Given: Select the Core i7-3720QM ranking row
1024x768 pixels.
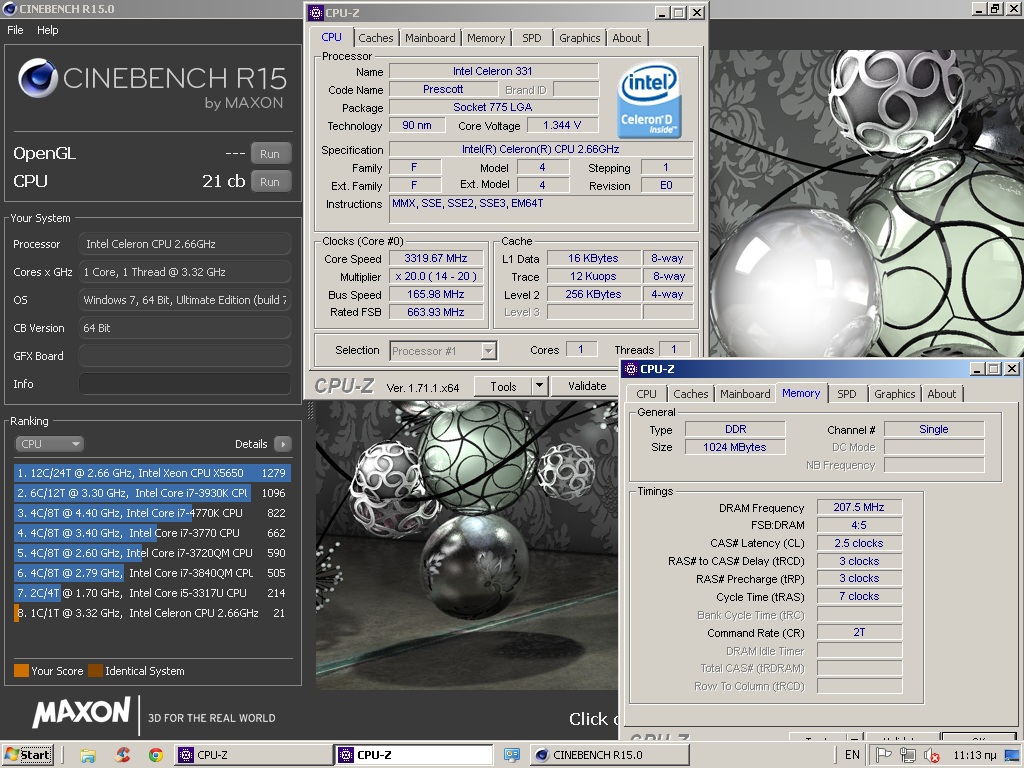Looking at the screenshot, I should (152, 553).
